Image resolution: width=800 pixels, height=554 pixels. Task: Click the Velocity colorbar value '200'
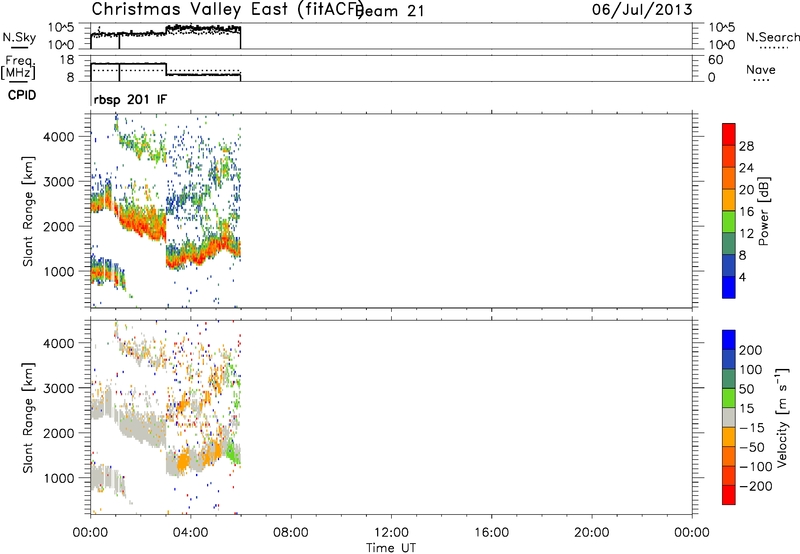pos(751,350)
